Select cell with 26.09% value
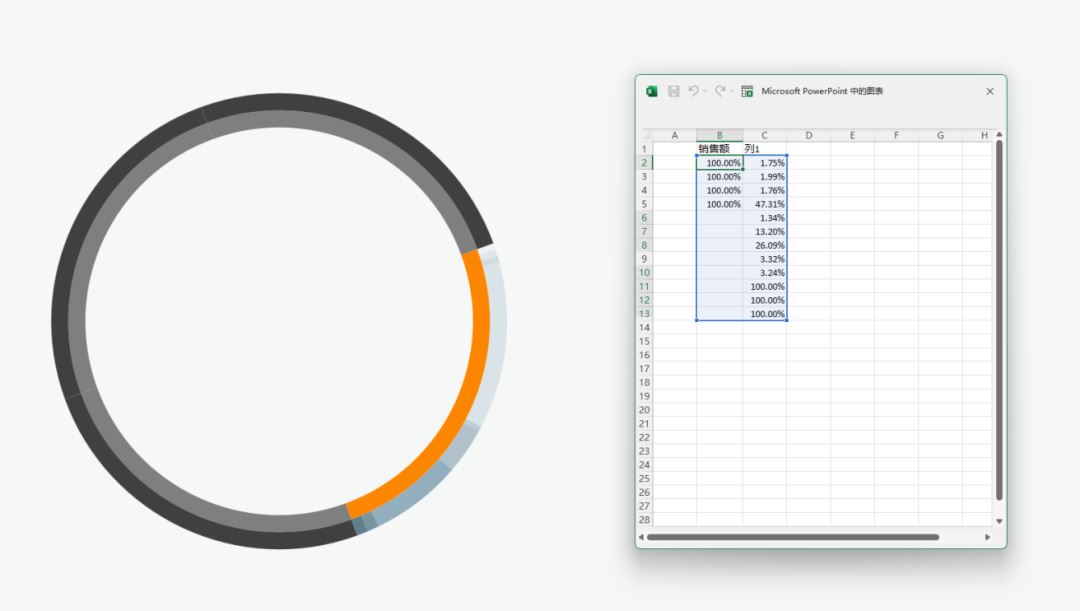This screenshot has height=611, width=1080. tap(765, 245)
